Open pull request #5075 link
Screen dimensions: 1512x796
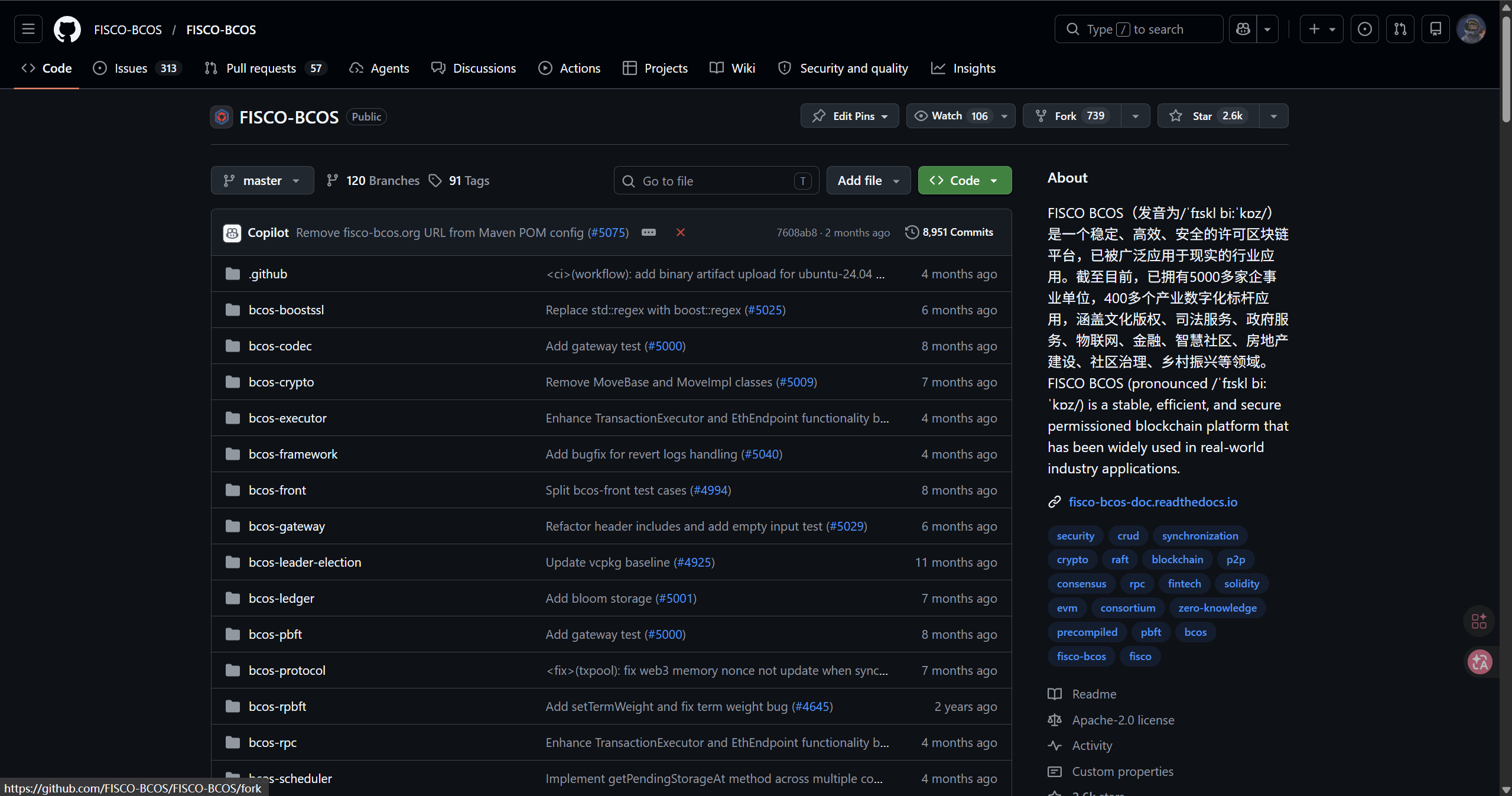pos(608,232)
